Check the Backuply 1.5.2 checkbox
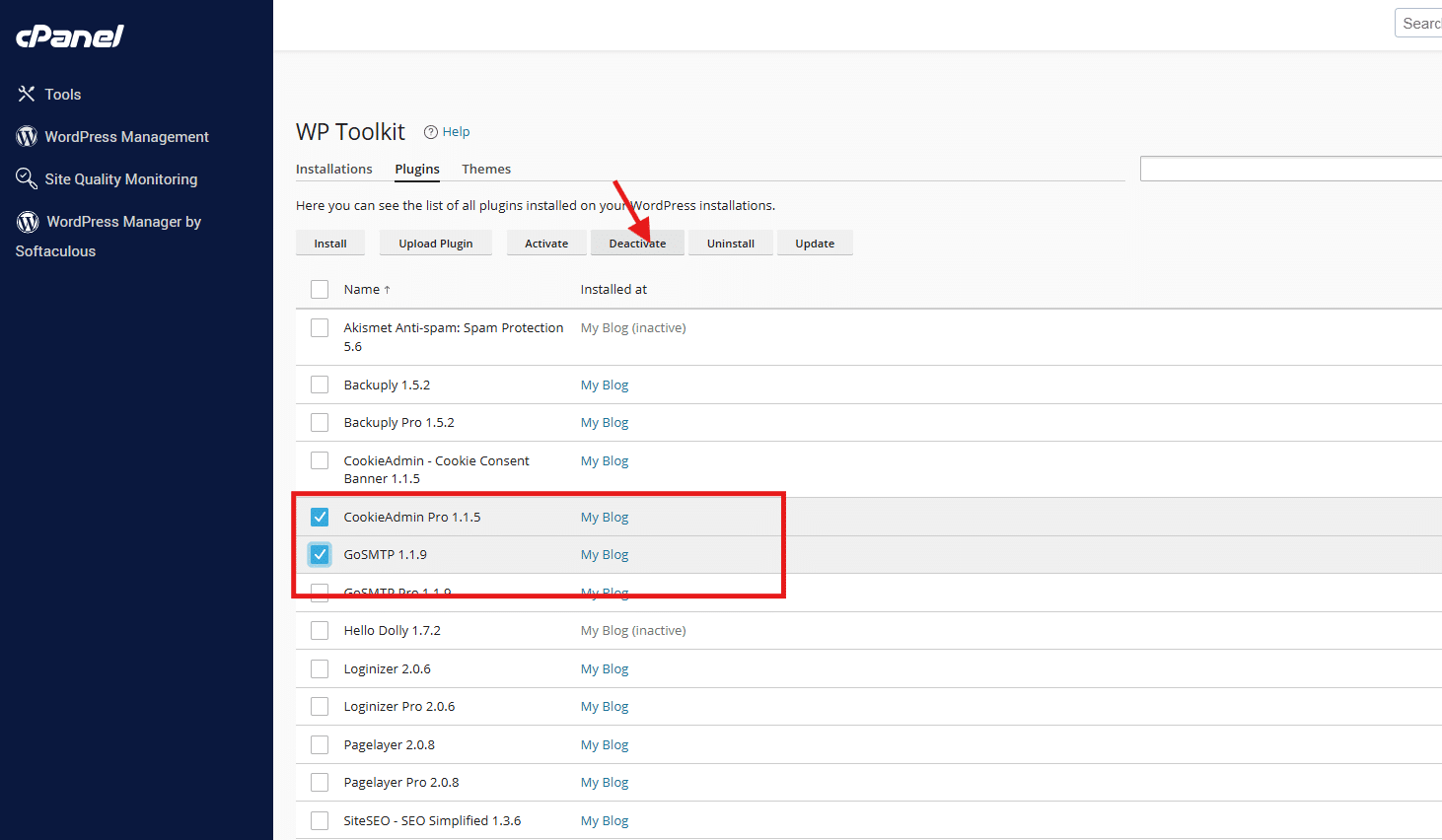This screenshot has height=840, width=1442. (319, 385)
